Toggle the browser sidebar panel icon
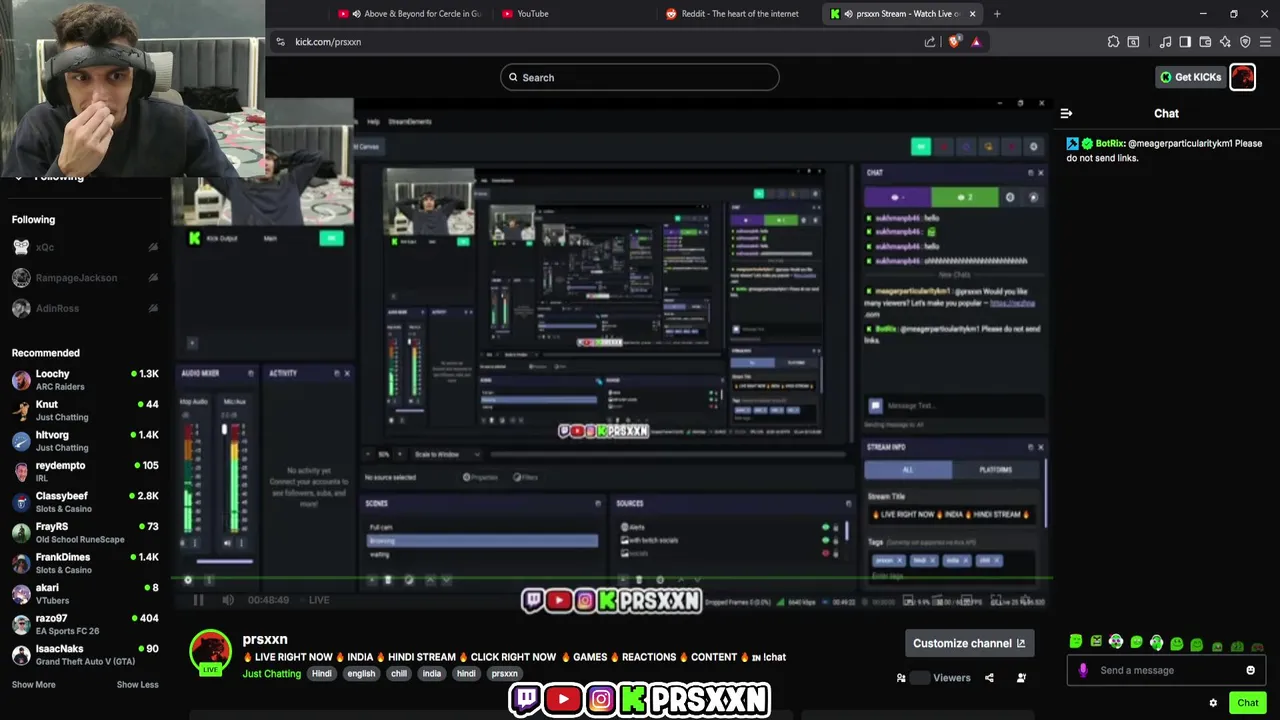 (1185, 41)
